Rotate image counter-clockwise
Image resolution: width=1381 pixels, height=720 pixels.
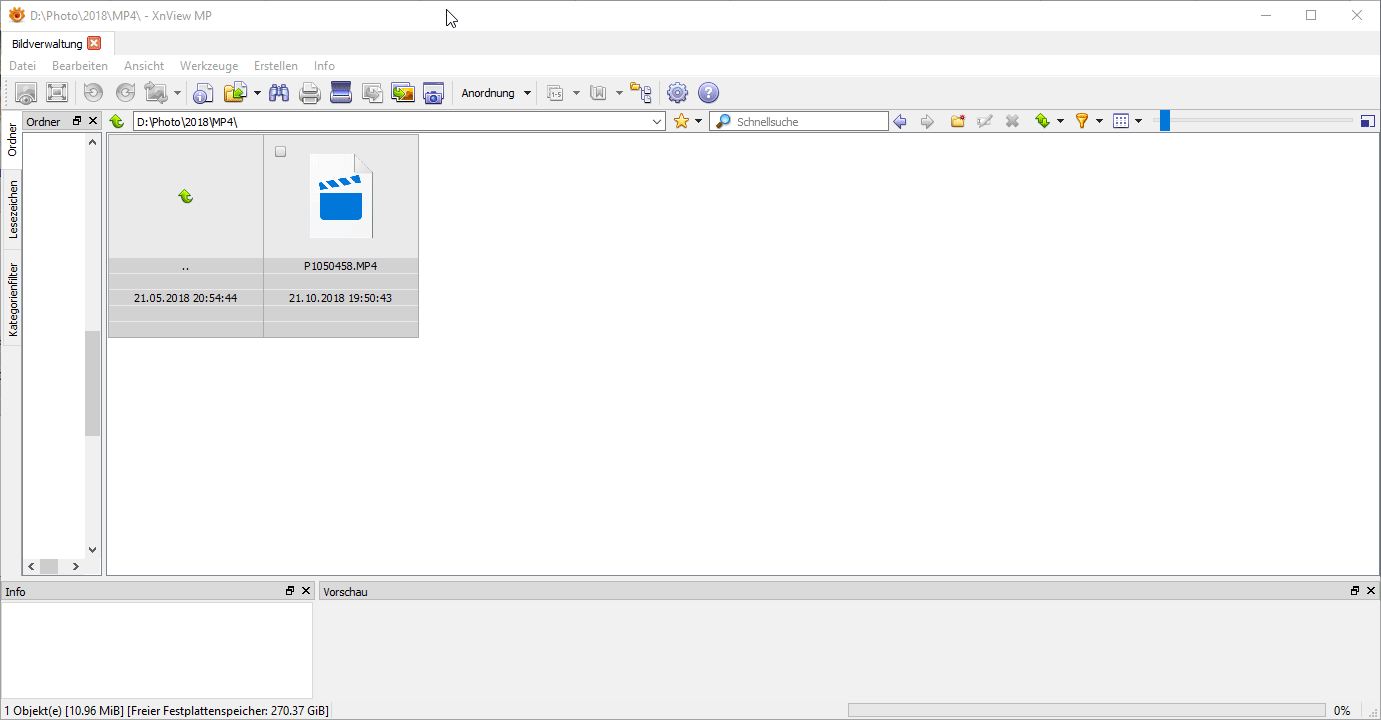point(93,93)
